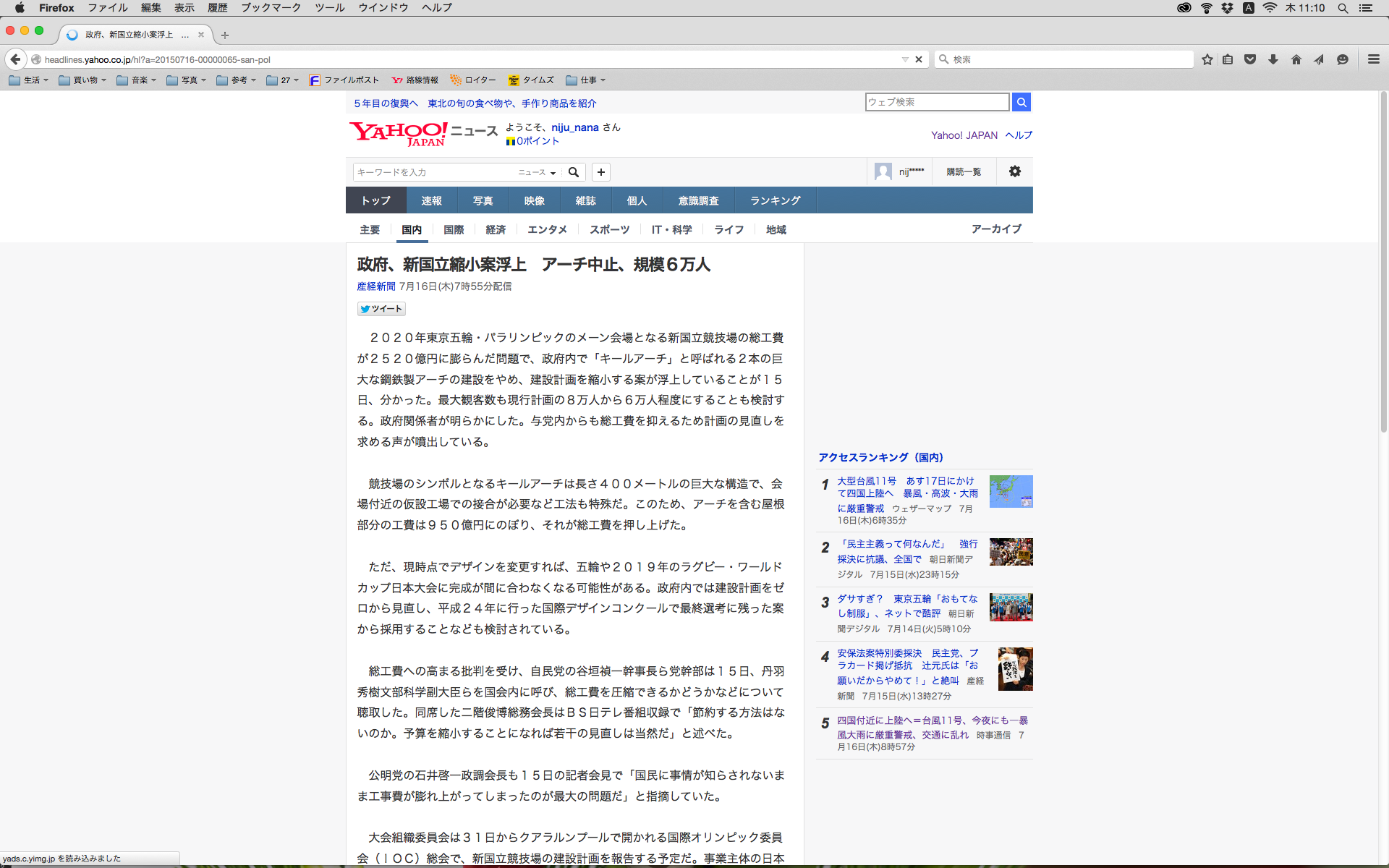Open the 産経新聞 source link
The image size is (1389, 868).
[376, 286]
